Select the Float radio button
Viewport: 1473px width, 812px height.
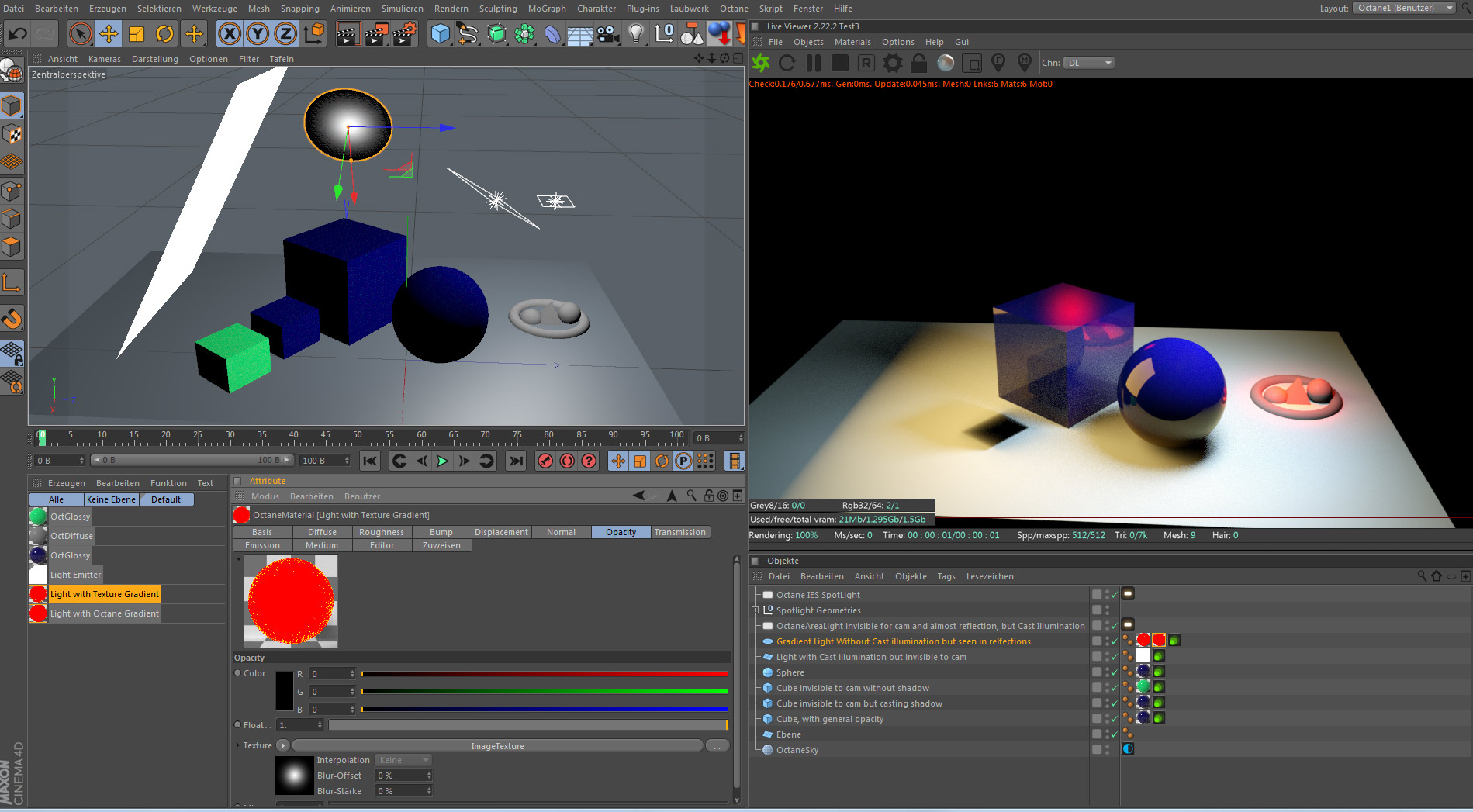[238, 725]
